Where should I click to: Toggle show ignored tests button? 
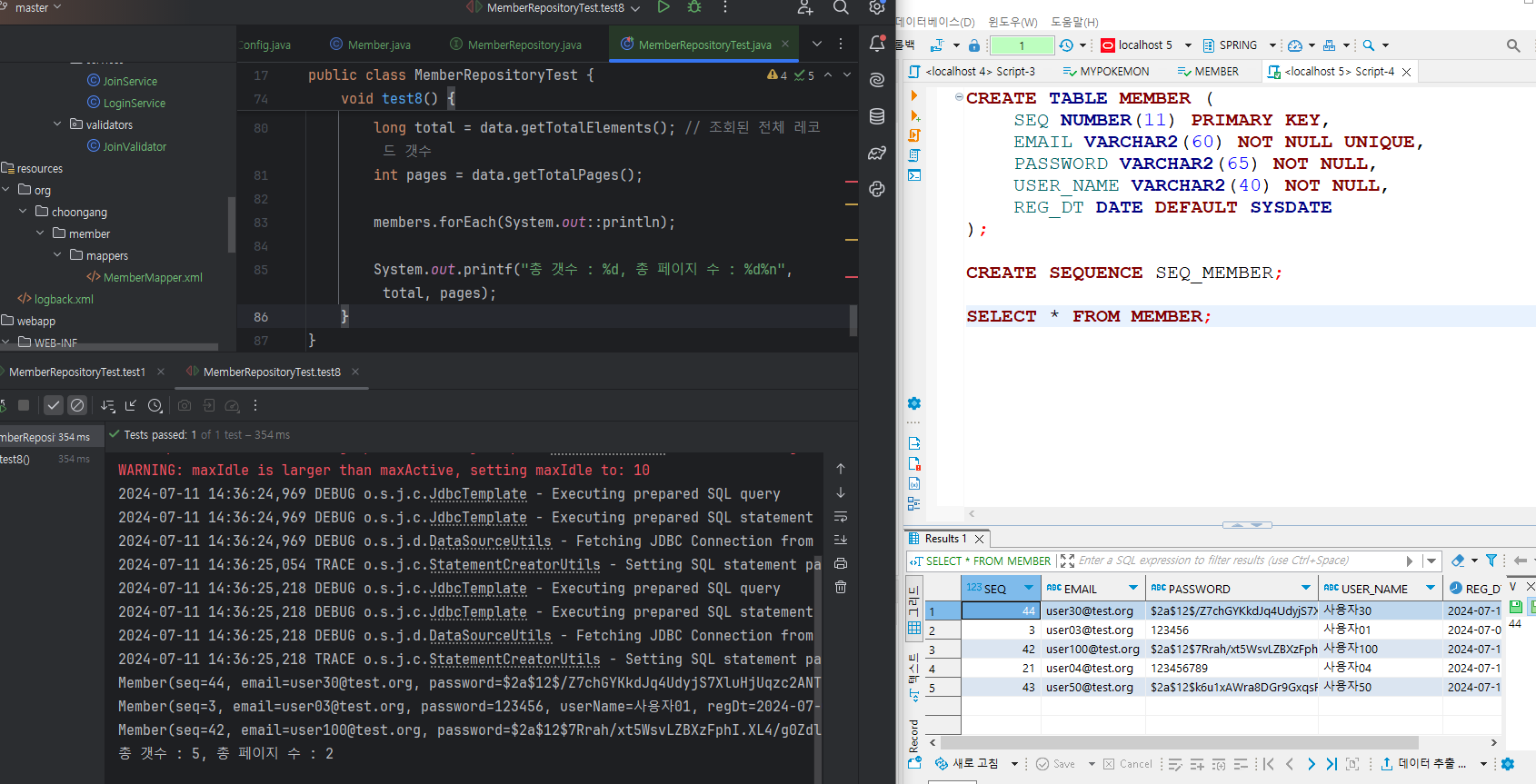[x=77, y=405]
